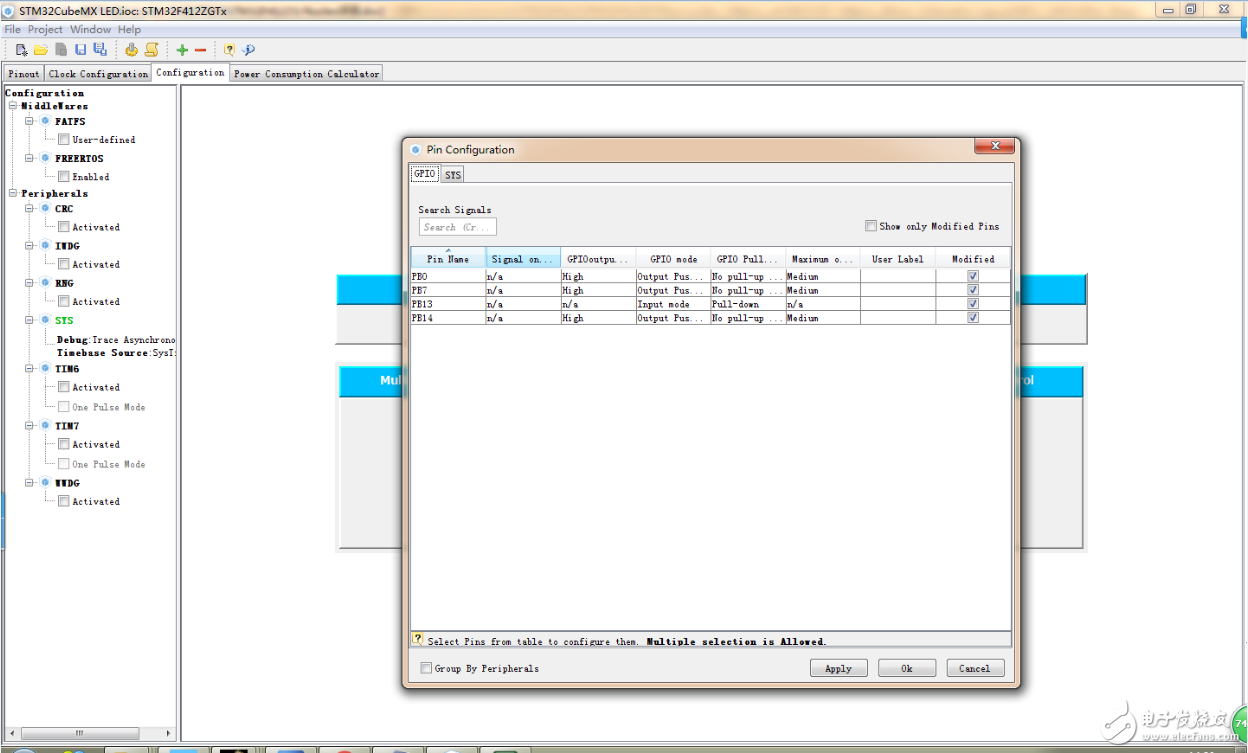Toggle the Modified checkbox for PB14

[x=973, y=318]
